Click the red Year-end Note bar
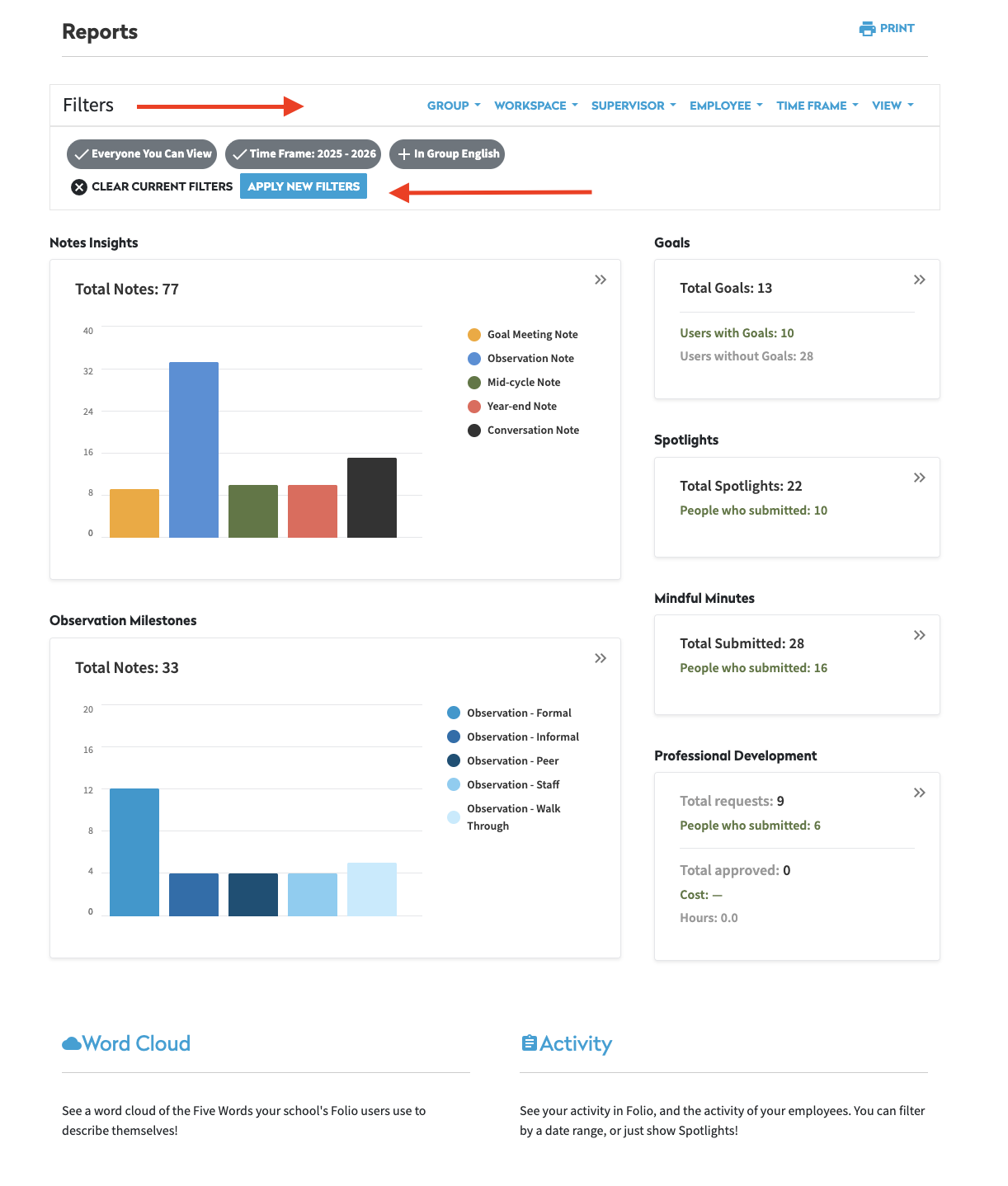 click(313, 511)
